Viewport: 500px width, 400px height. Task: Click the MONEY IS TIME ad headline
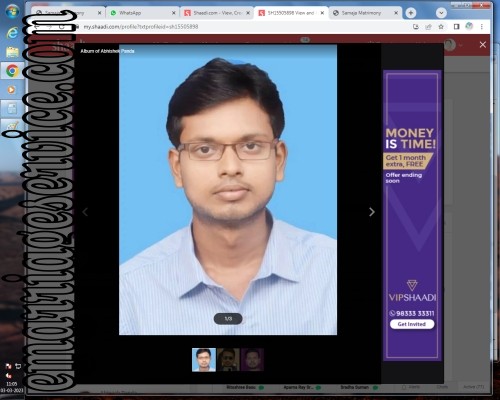point(410,139)
